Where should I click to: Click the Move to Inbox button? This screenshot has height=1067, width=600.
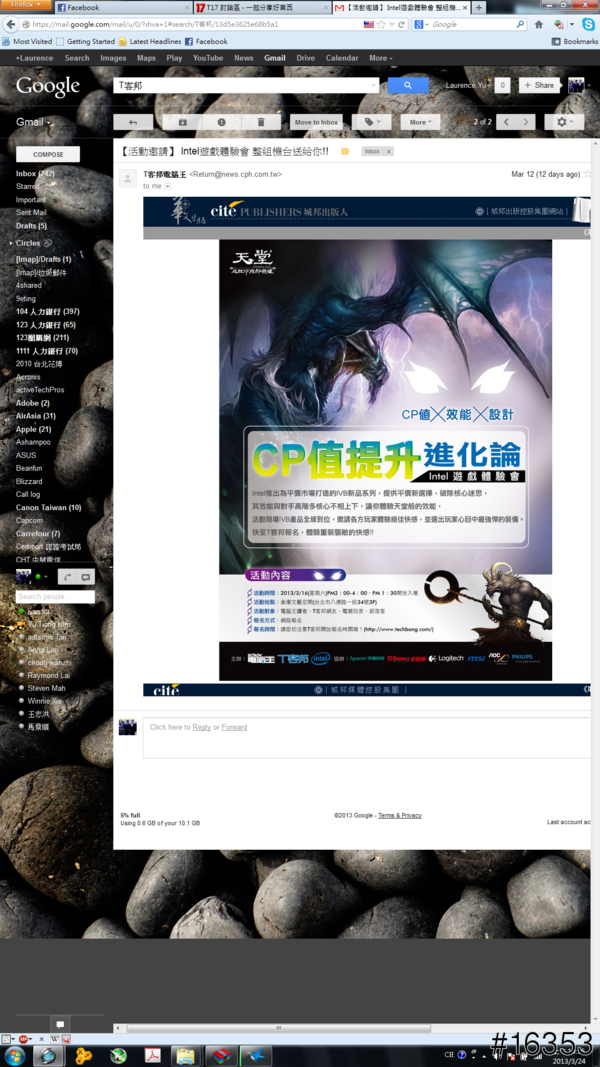pyautogui.click(x=315, y=122)
